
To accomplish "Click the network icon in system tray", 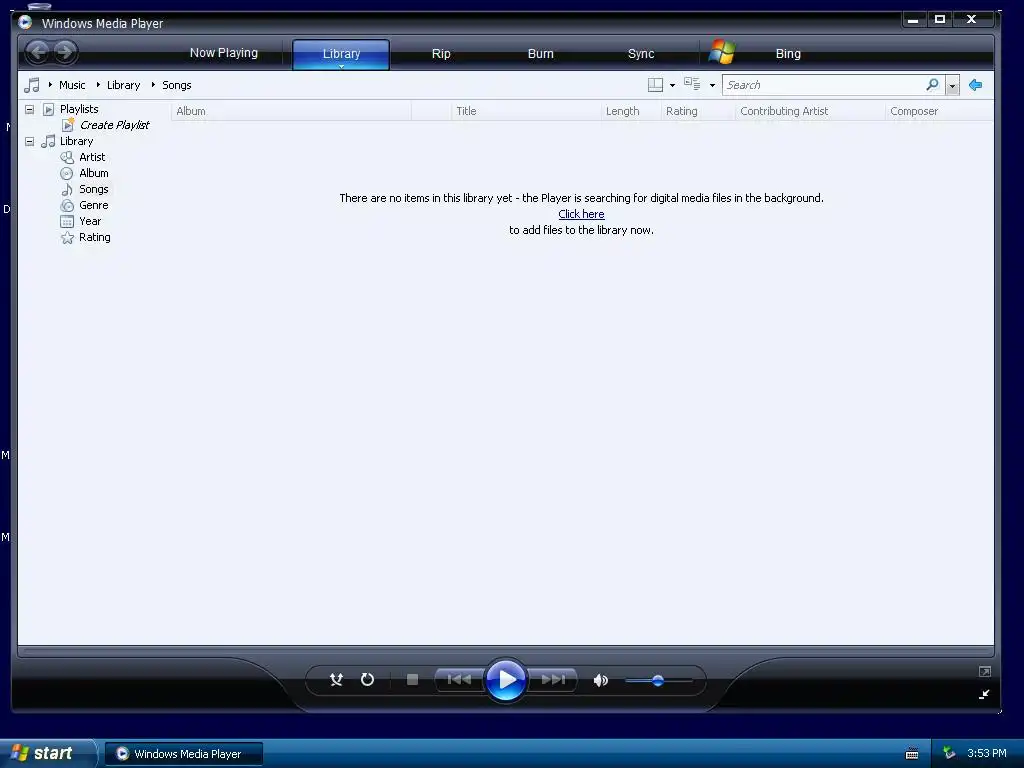I will tap(949, 753).
